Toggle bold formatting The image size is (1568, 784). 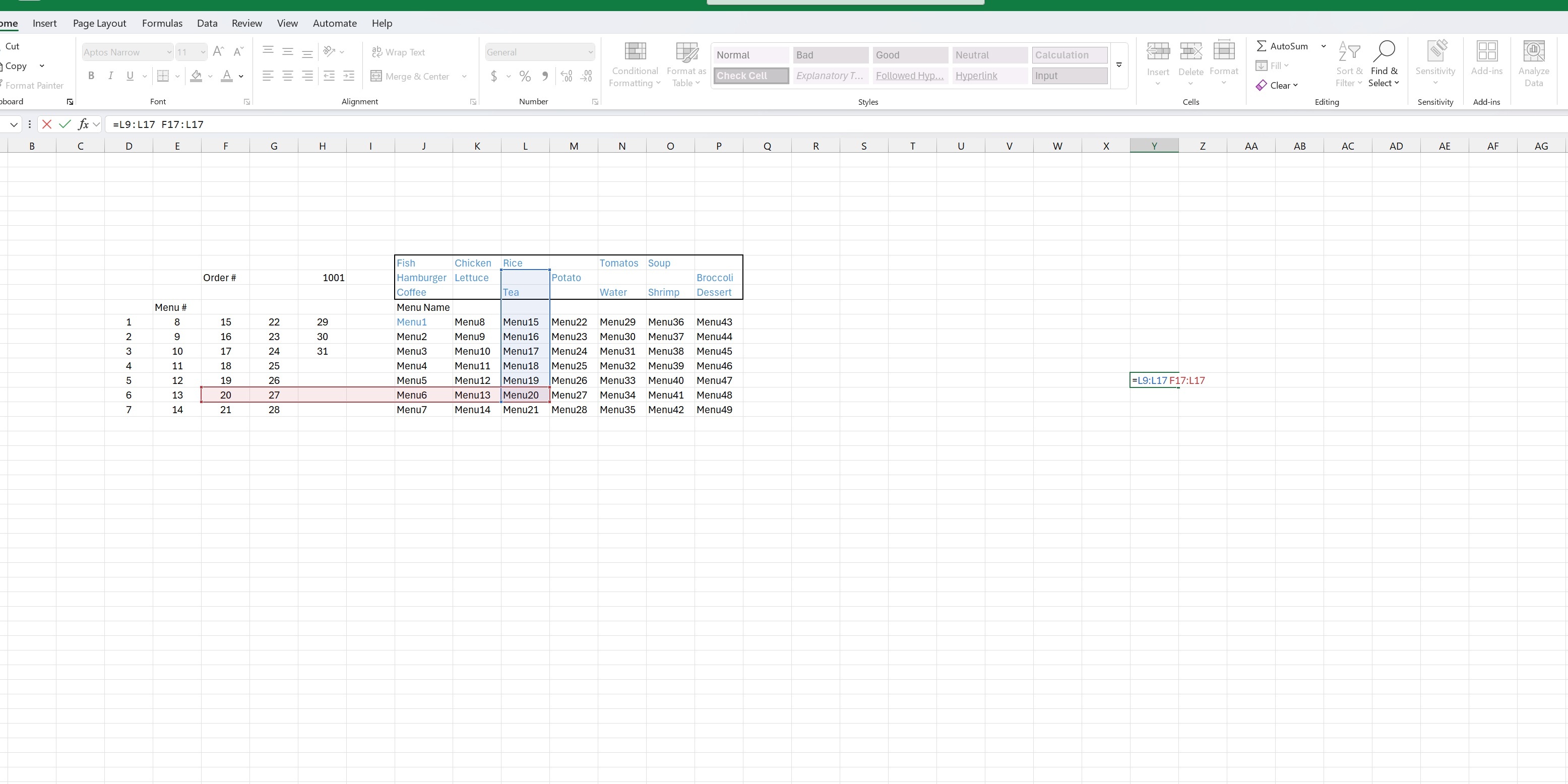pyautogui.click(x=91, y=76)
